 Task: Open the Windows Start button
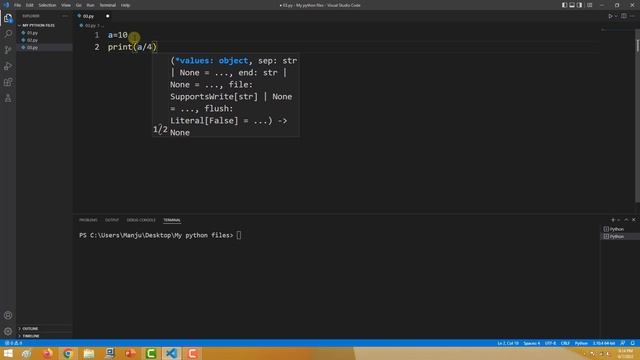8,353
